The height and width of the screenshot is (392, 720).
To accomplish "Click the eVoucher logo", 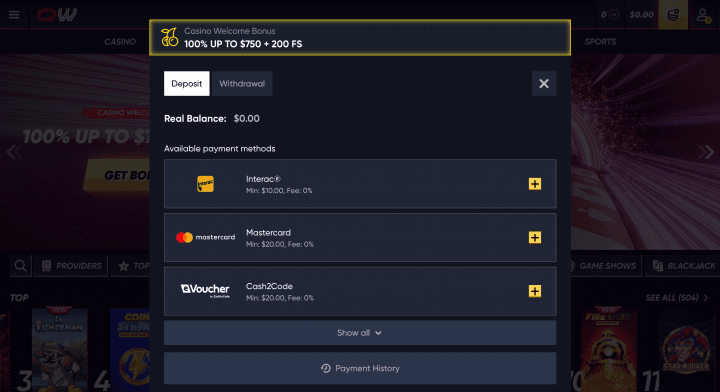I will [x=205, y=291].
